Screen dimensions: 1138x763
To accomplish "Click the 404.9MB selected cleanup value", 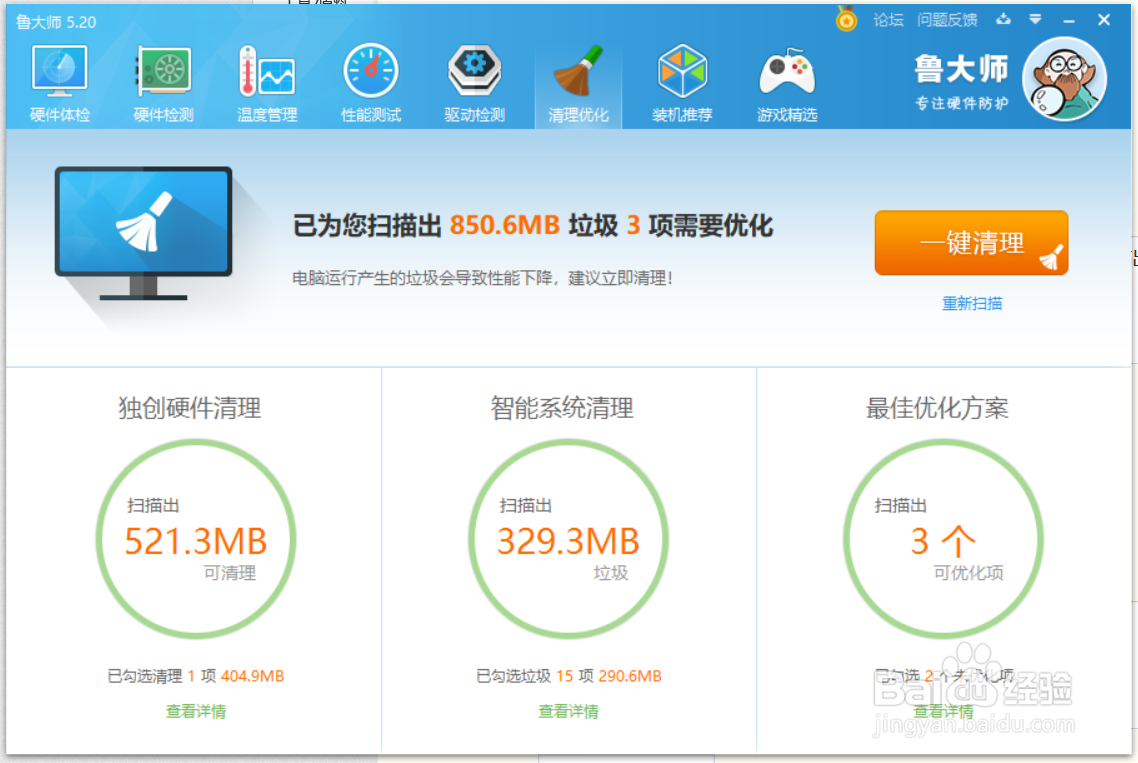I will [252, 676].
